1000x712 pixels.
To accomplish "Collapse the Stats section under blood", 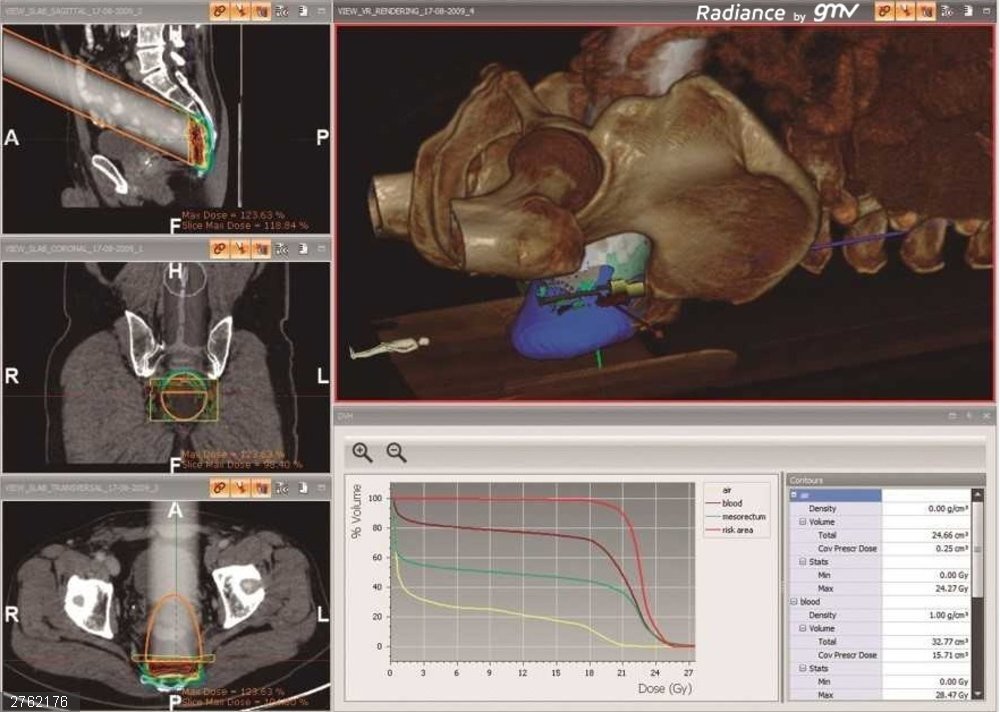I will tap(802, 667).
